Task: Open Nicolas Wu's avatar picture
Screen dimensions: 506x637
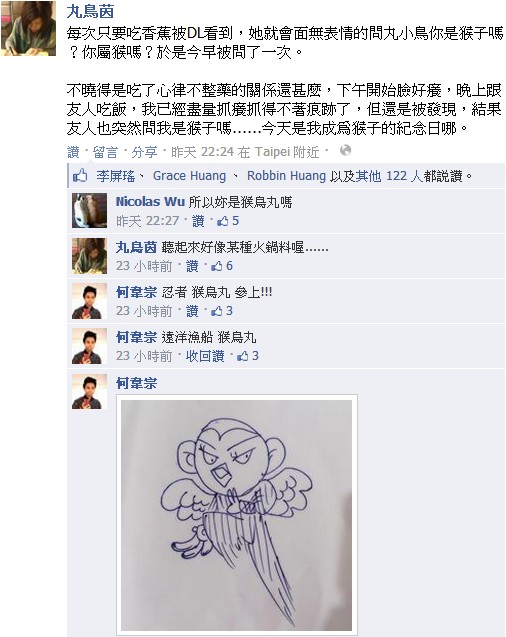Action: pos(89,210)
